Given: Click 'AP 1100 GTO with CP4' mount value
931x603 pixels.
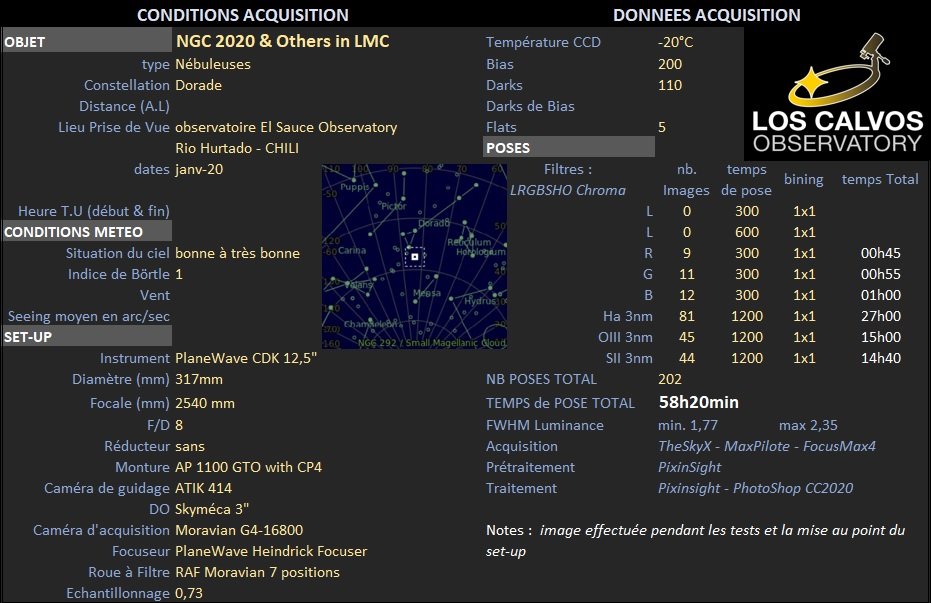Looking at the screenshot, I should (x=248, y=467).
